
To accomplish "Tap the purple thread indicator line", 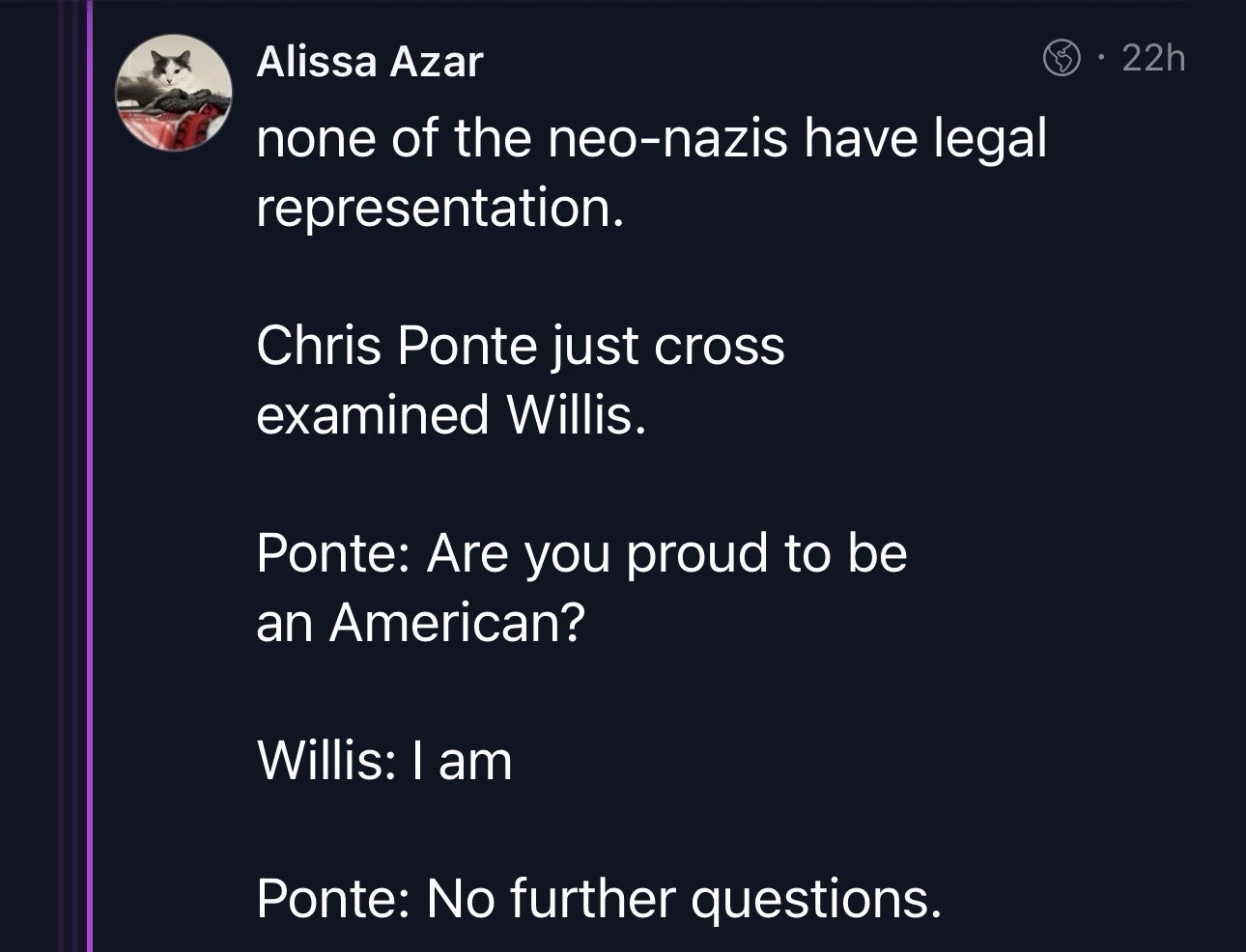I will pos(90,483).
